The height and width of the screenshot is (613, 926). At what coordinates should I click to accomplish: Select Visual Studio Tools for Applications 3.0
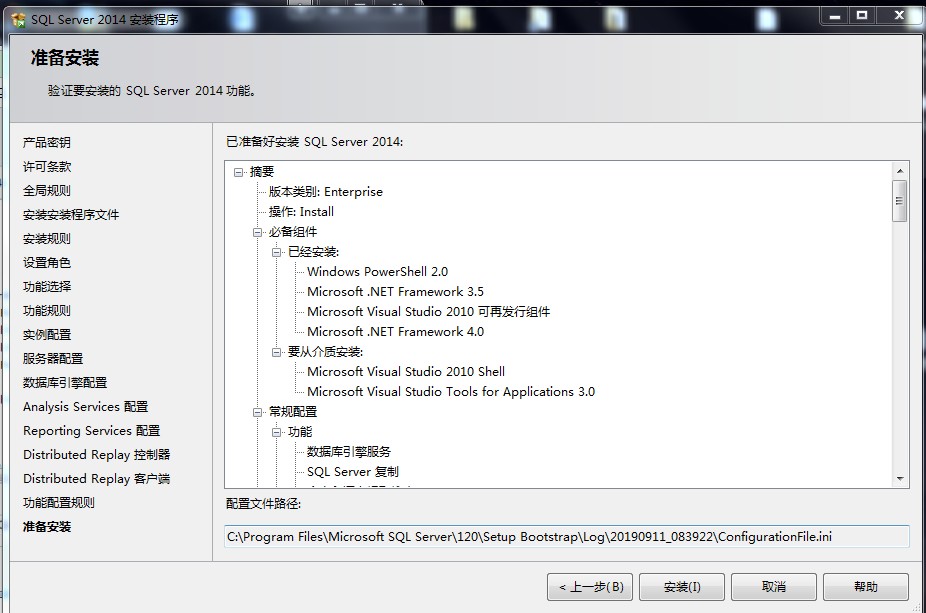pyautogui.click(x=451, y=392)
